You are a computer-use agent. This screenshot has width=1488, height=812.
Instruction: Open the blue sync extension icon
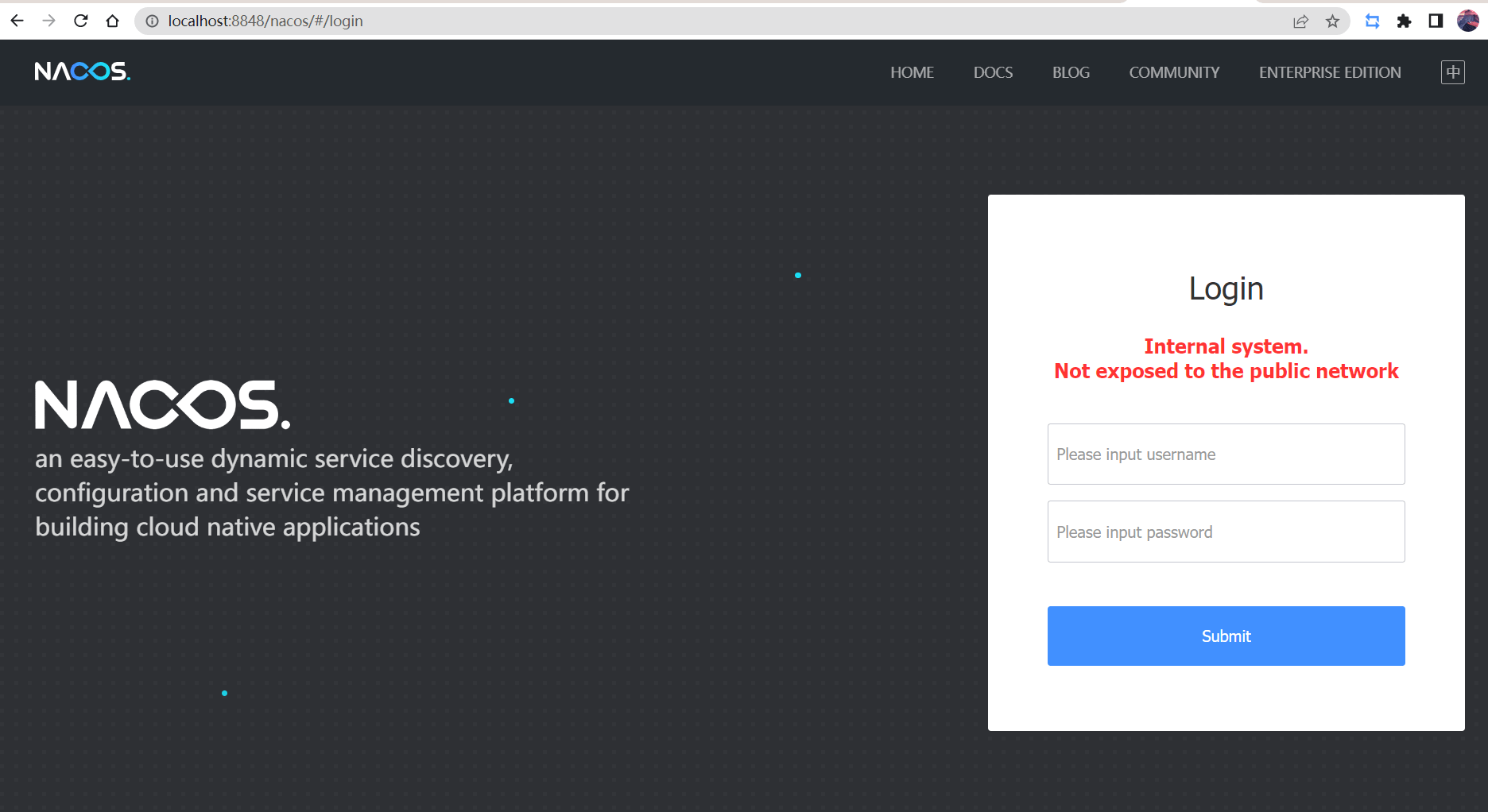[1372, 21]
